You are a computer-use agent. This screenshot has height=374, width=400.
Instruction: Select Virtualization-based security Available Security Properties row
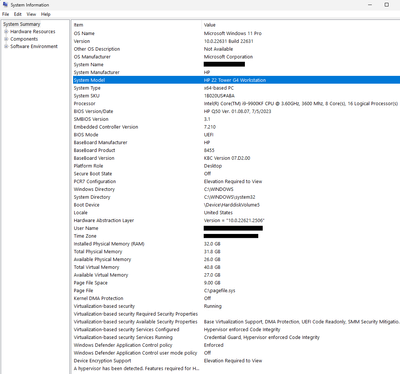point(236,322)
